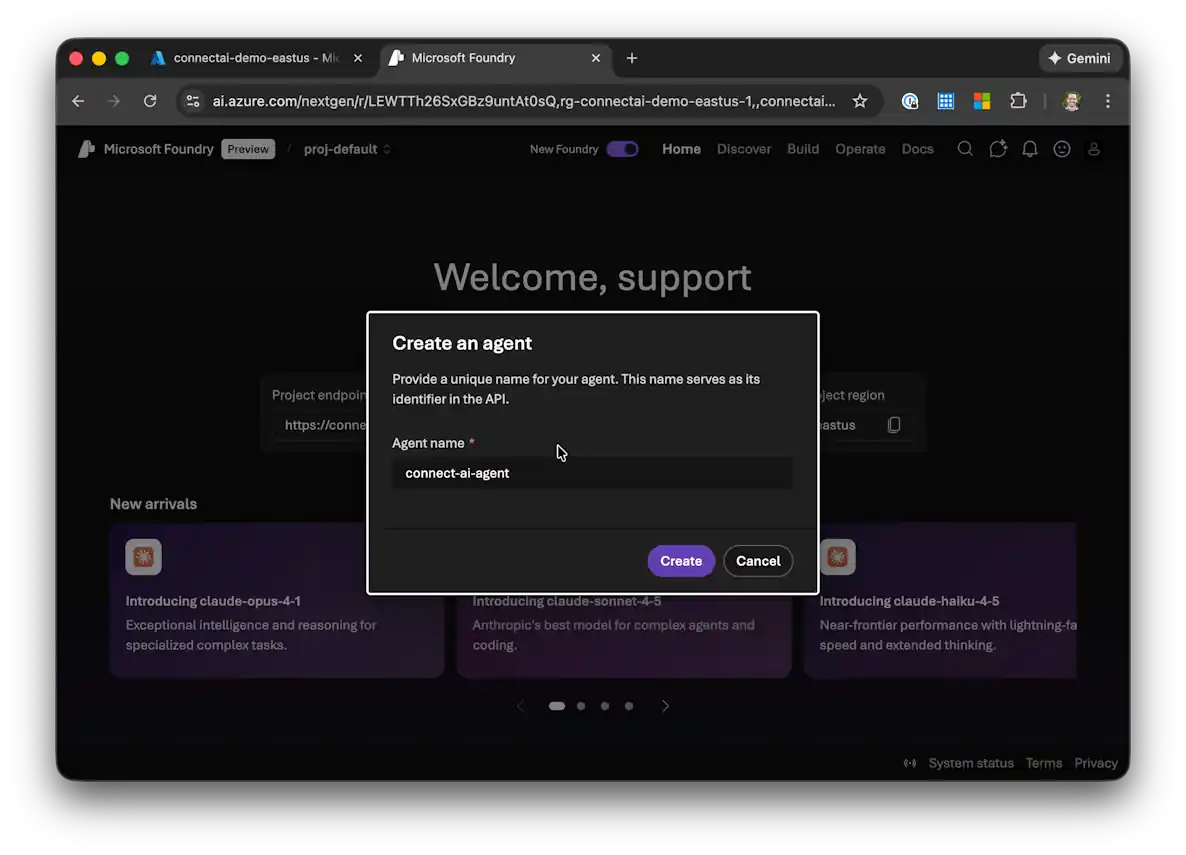Click the feedback smiley face icon
1186x855 pixels.
(x=1062, y=149)
